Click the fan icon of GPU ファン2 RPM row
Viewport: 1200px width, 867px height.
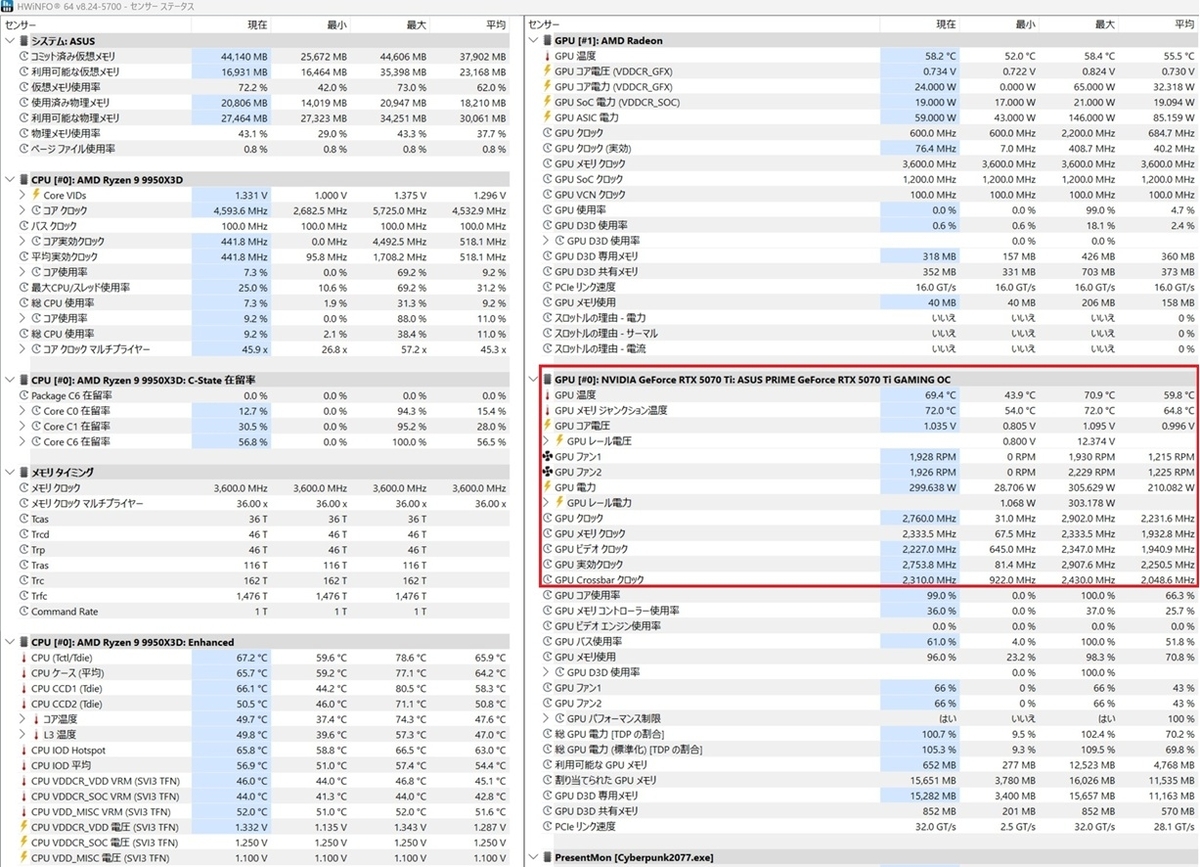pyautogui.click(x=546, y=472)
